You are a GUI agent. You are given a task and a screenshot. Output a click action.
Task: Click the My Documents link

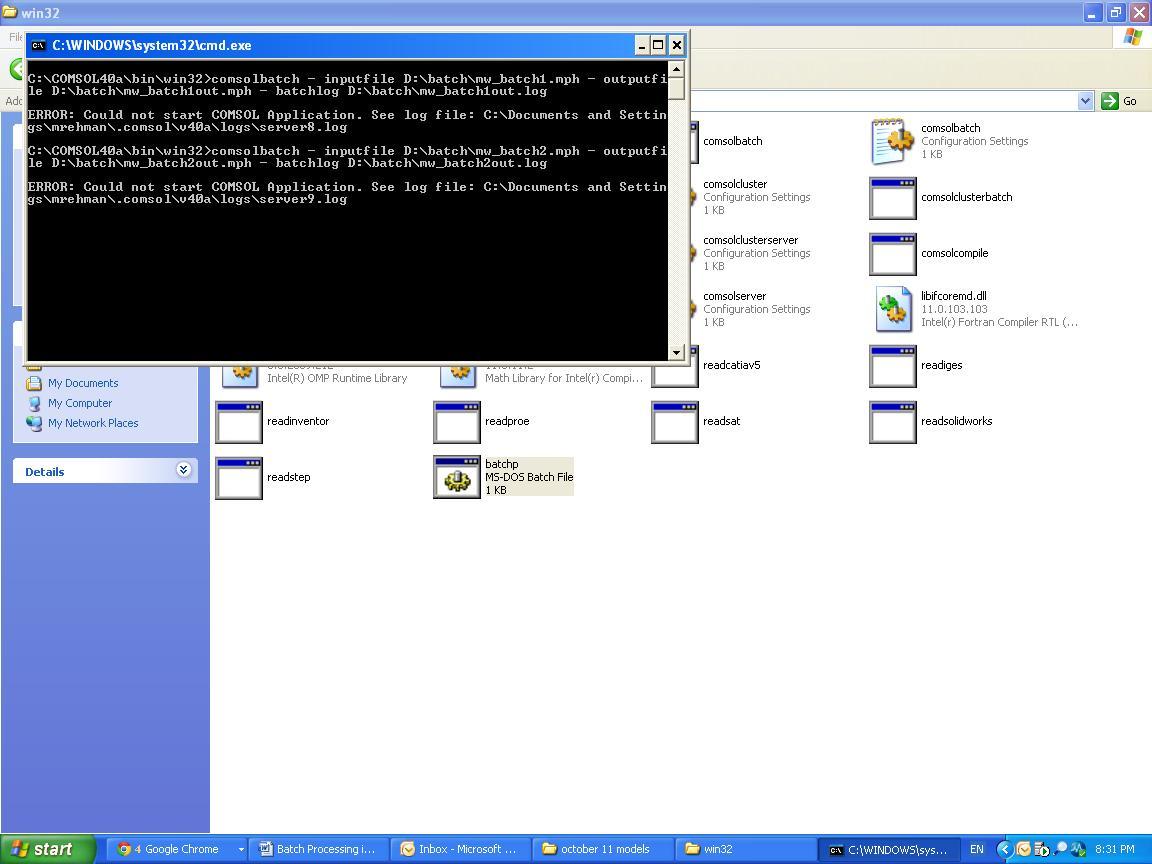(x=83, y=383)
